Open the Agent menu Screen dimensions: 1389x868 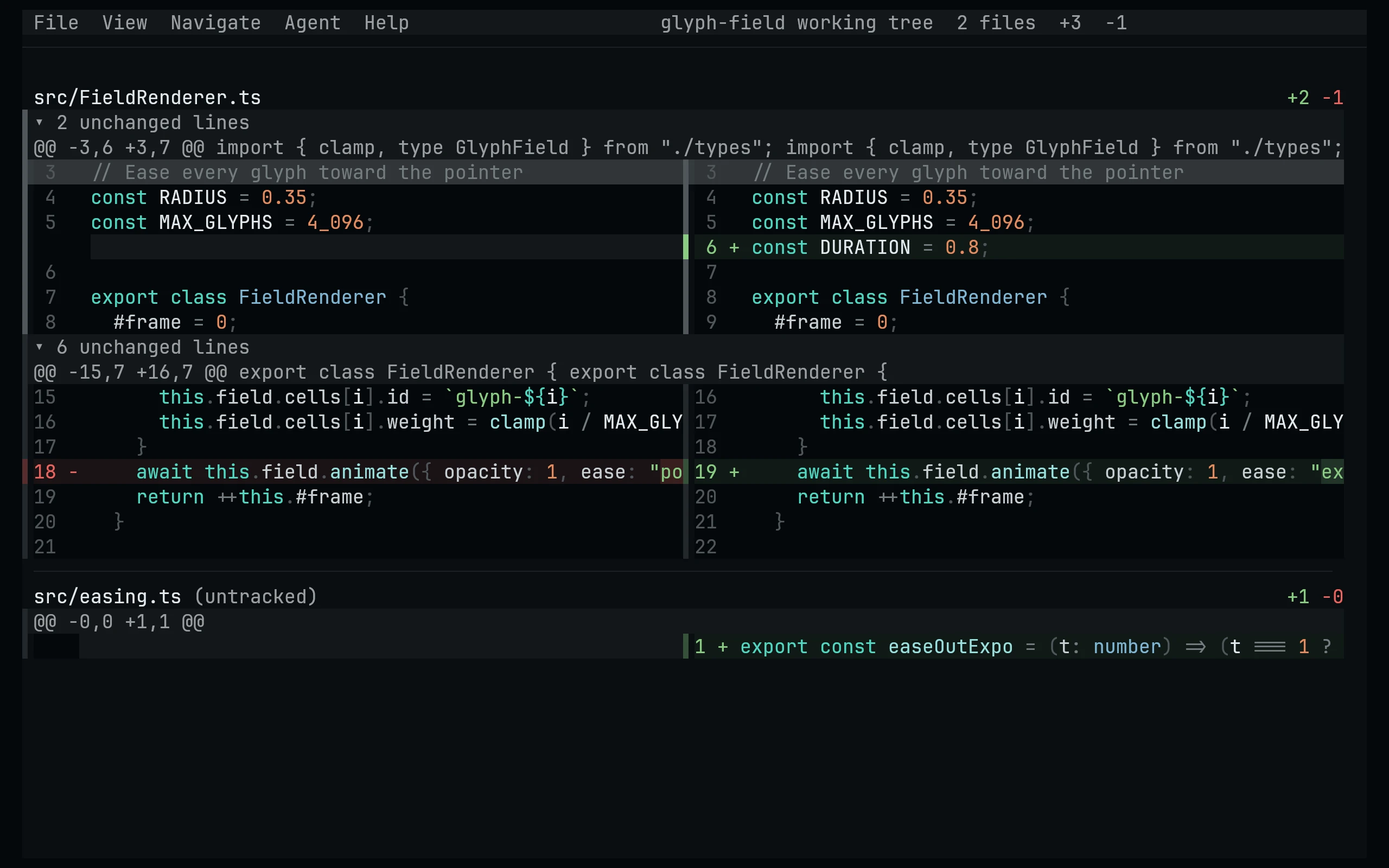click(x=312, y=23)
